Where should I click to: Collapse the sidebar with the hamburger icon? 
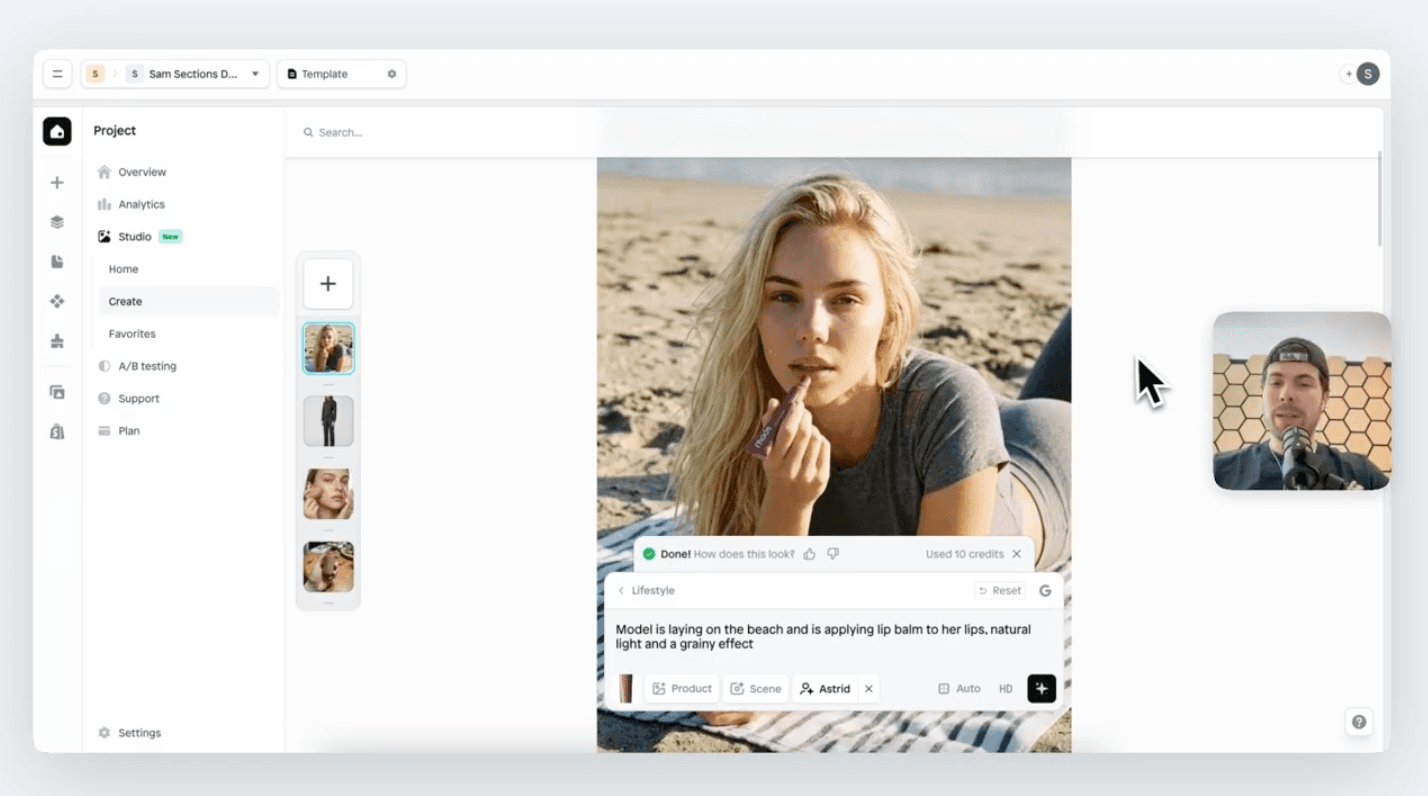point(57,73)
